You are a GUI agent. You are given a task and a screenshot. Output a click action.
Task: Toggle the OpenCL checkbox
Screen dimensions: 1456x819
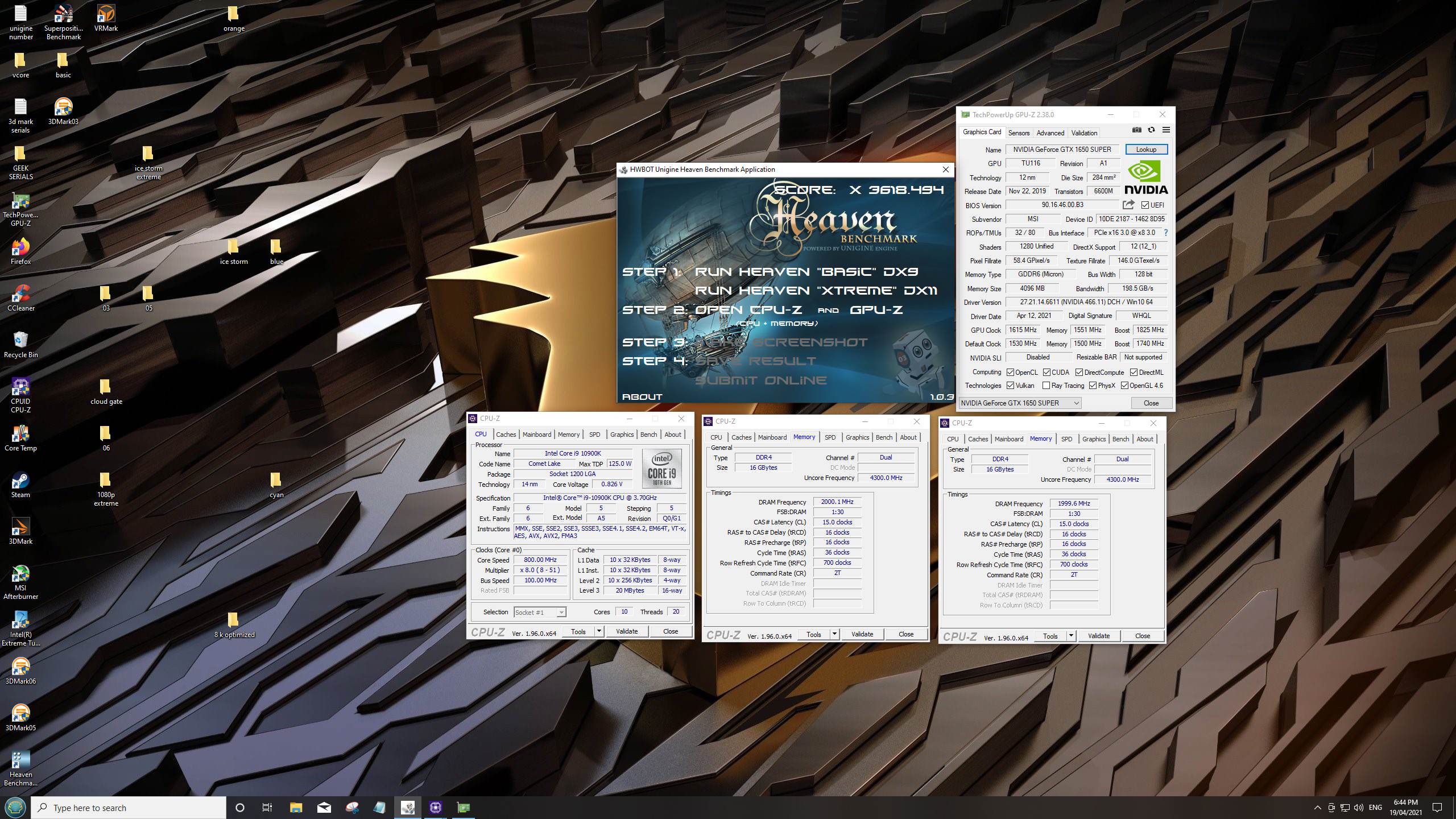click(1010, 373)
